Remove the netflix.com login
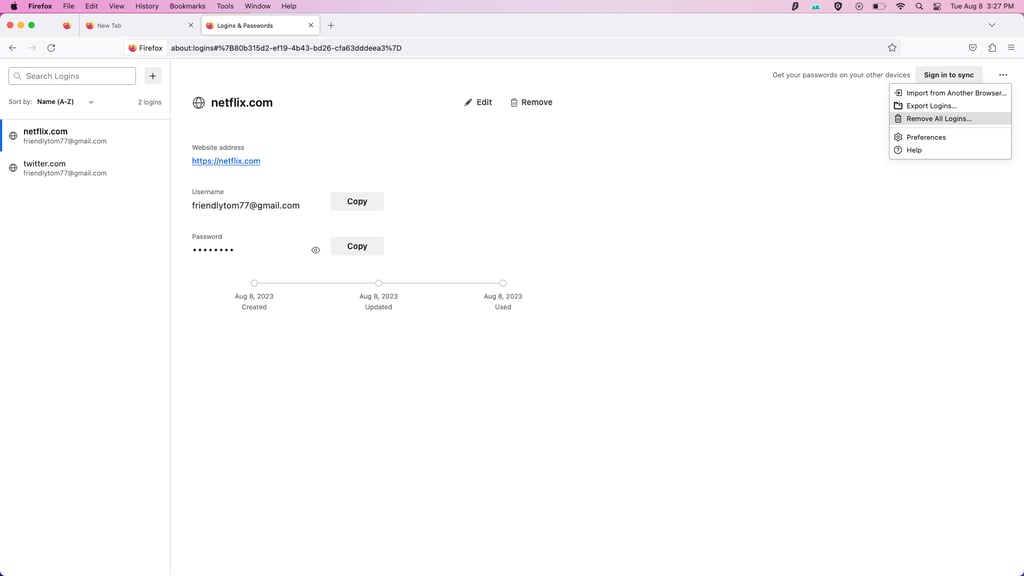The width and height of the screenshot is (1024, 576). [x=532, y=103]
